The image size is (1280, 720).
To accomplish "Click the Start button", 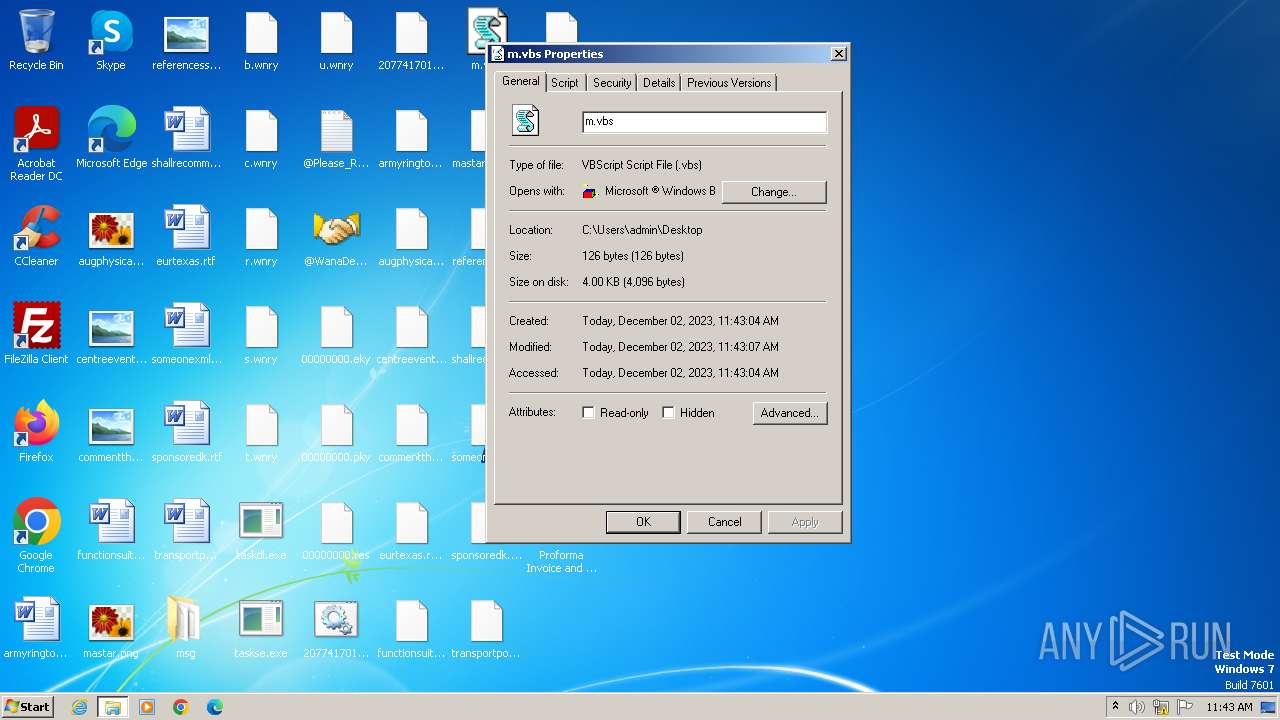I will tap(27, 707).
